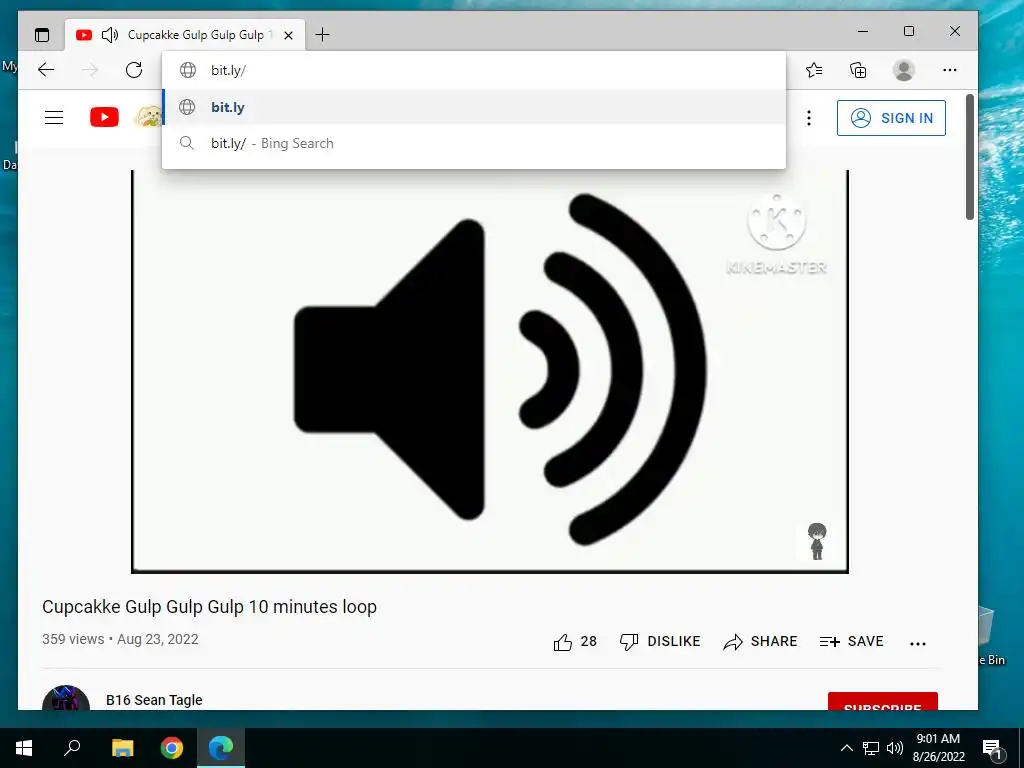
Task: Open the volume tray icon
Action: (x=895, y=748)
